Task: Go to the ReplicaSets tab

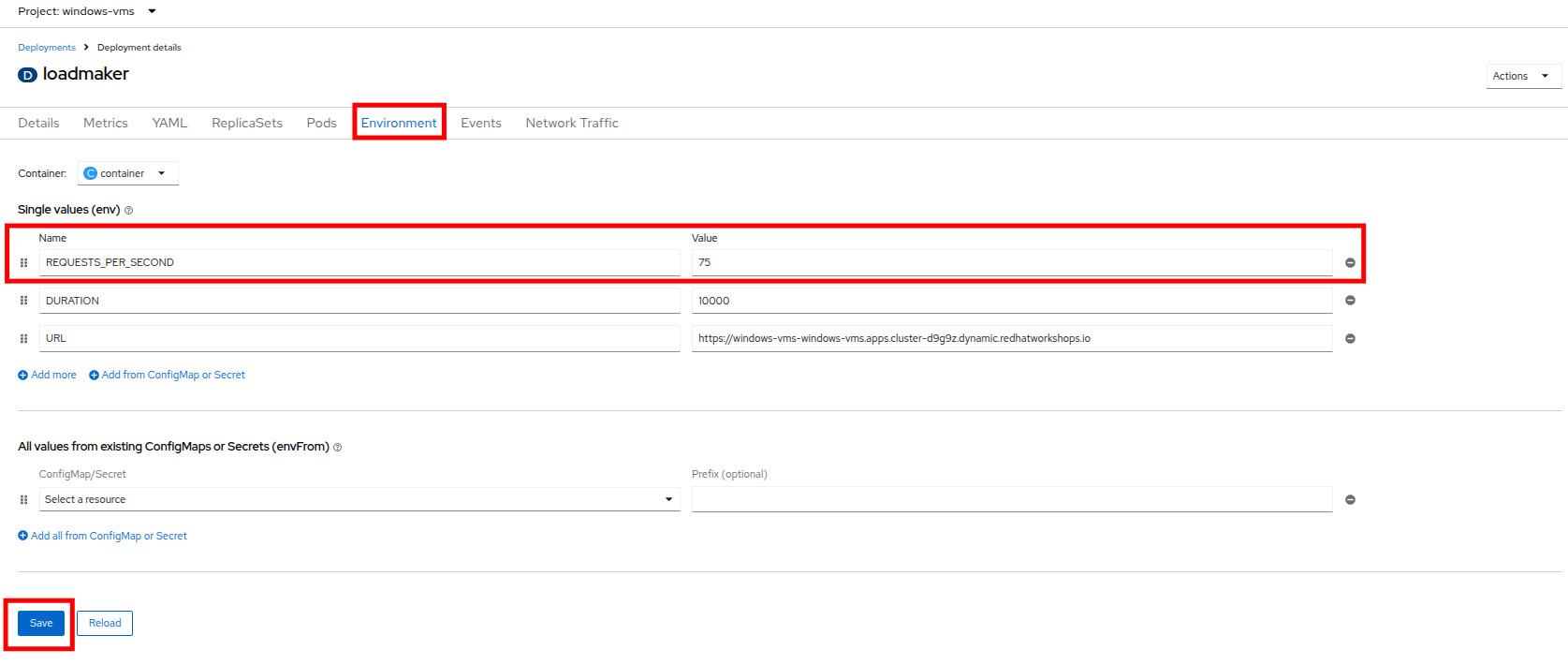Action: pyautogui.click(x=247, y=123)
